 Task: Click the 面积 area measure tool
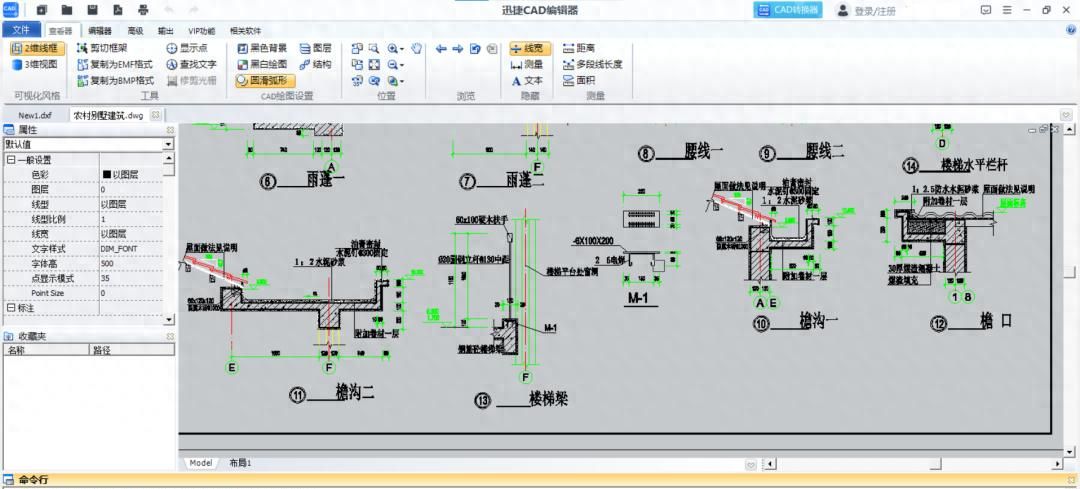[579, 80]
